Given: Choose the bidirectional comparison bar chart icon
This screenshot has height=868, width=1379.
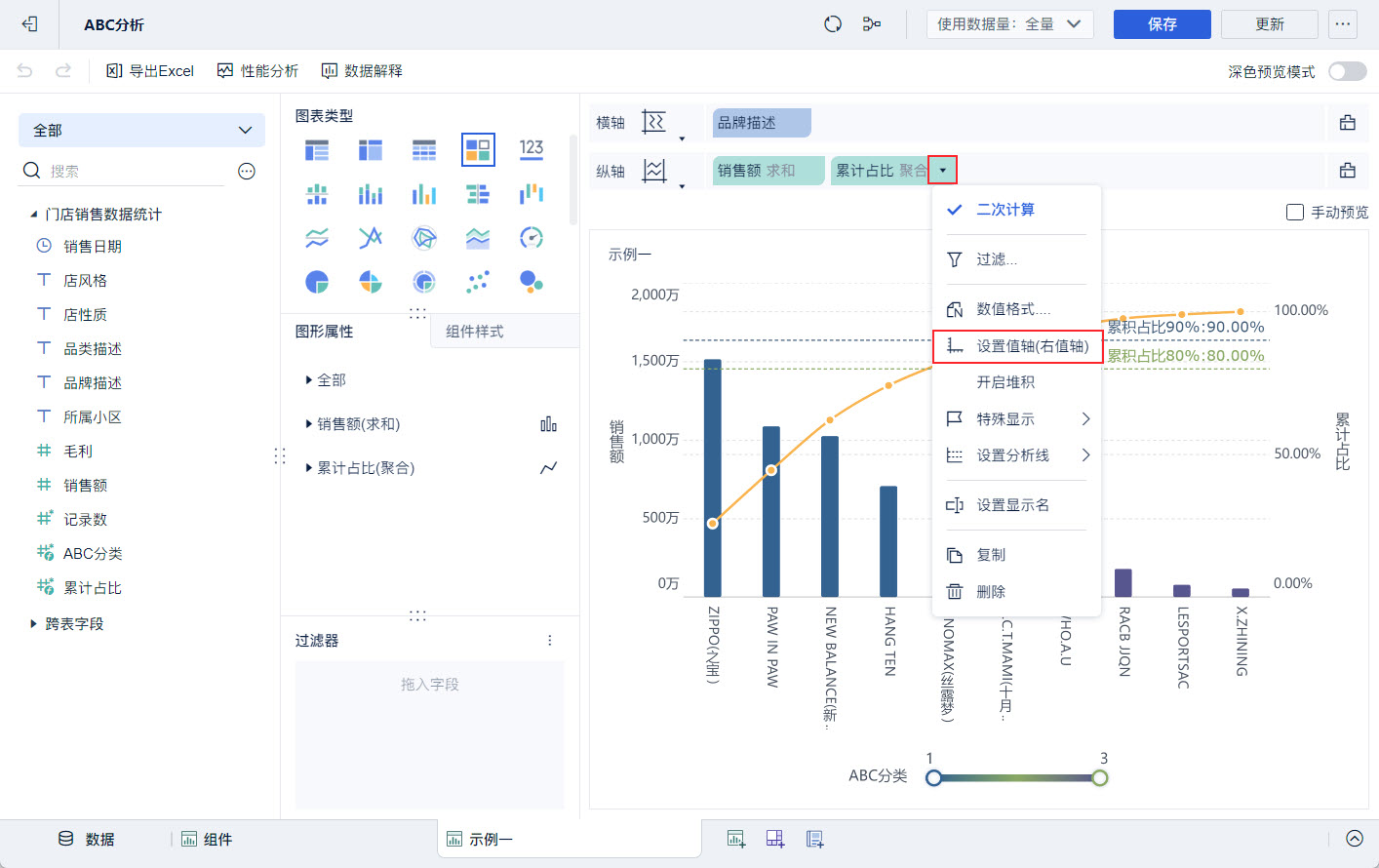Looking at the screenshot, I should pyautogui.click(x=478, y=194).
